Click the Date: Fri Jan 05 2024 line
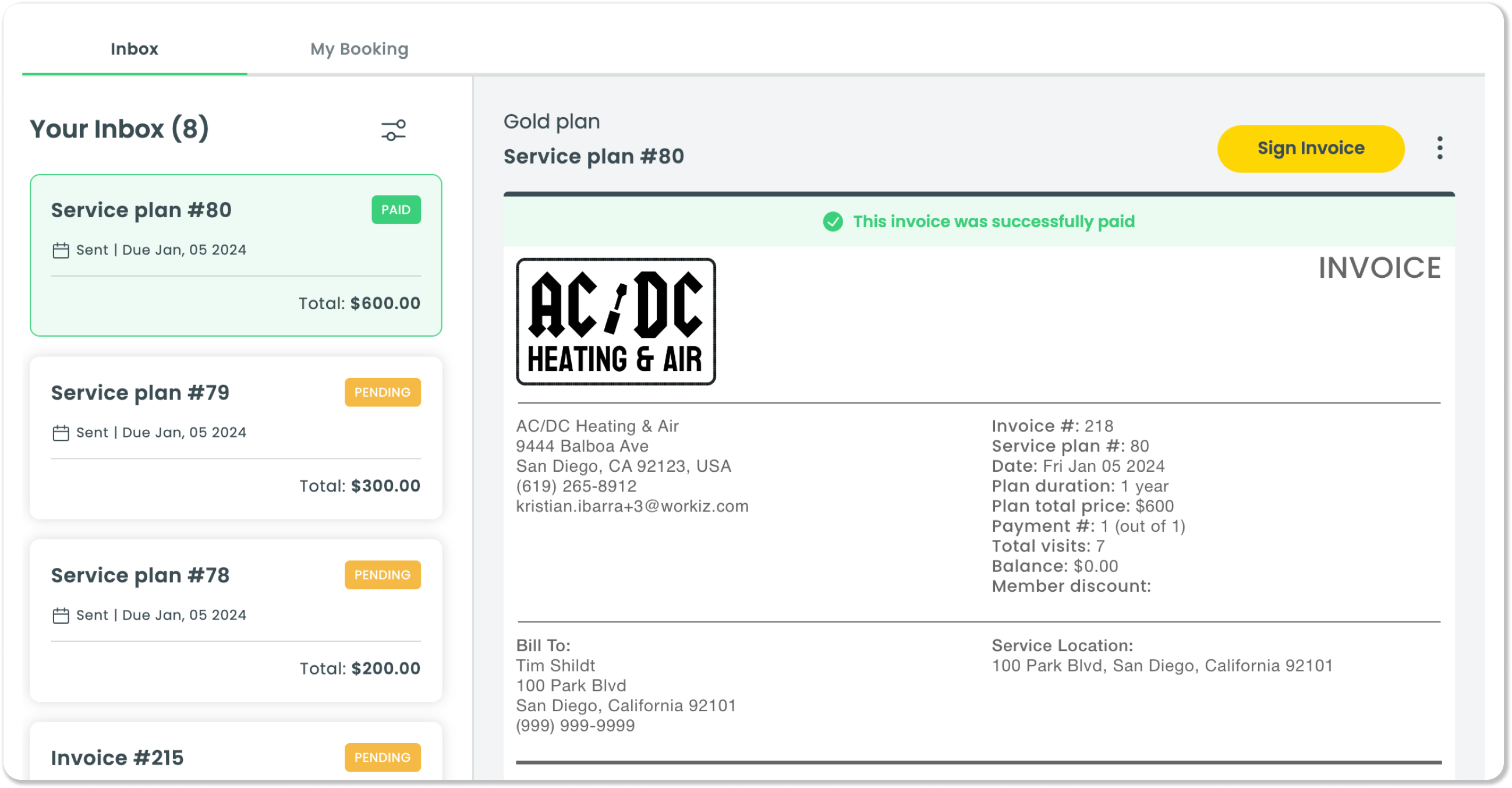This screenshot has width=1512, height=788. 1078,467
